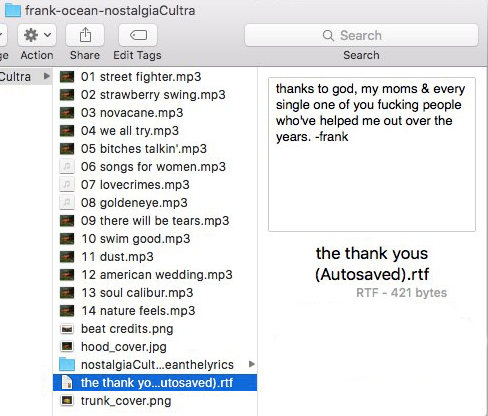Screen dimensions: 488x416
Task: Select file name 09 there will be tears.mp3
Action: [x=155, y=221]
